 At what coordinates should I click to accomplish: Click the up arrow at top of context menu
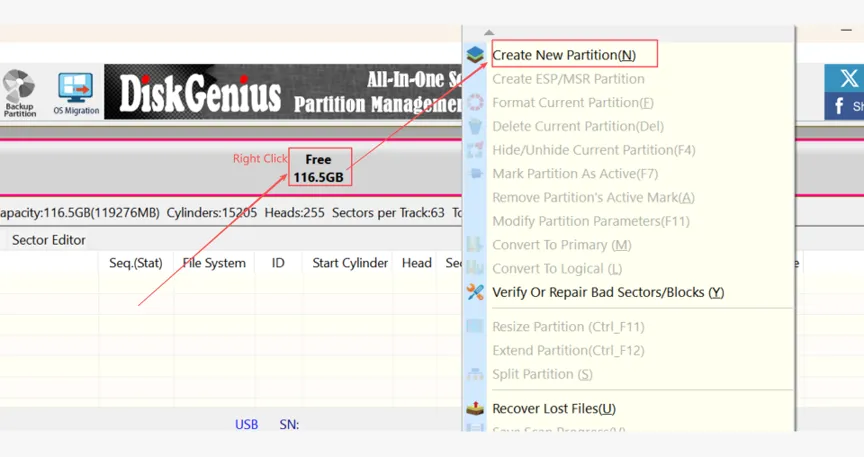pyautogui.click(x=489, y=33)
